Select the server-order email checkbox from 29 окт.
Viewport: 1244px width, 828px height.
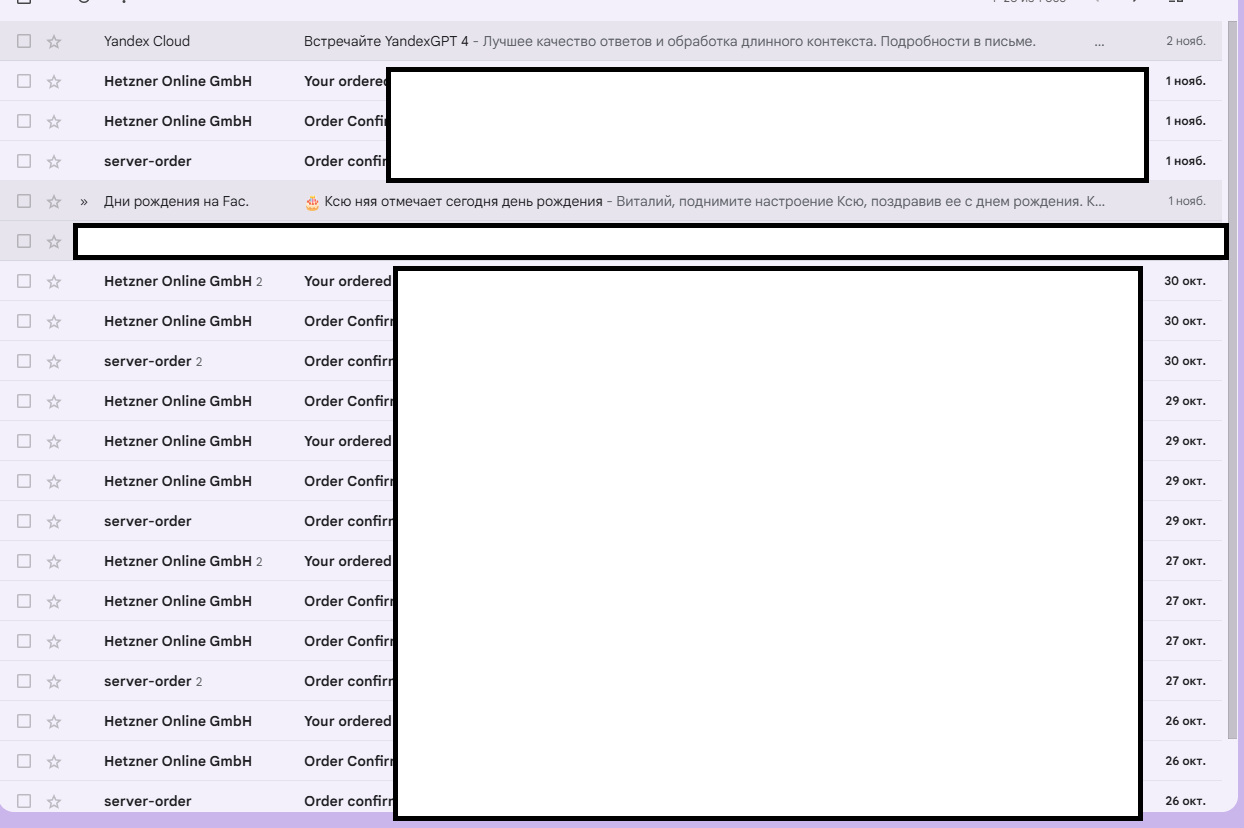pos(24,521)
